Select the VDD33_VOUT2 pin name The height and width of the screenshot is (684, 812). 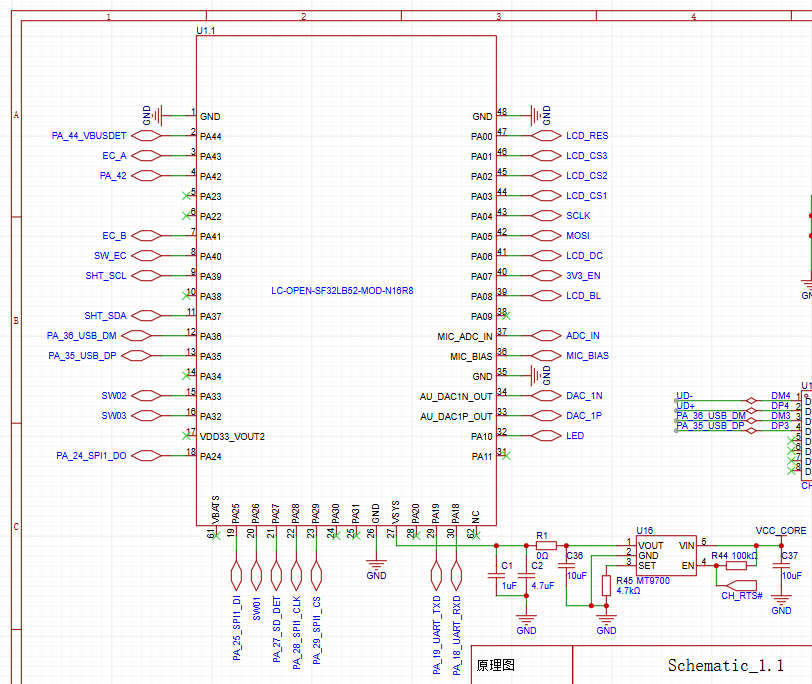[x=232, y=436]
